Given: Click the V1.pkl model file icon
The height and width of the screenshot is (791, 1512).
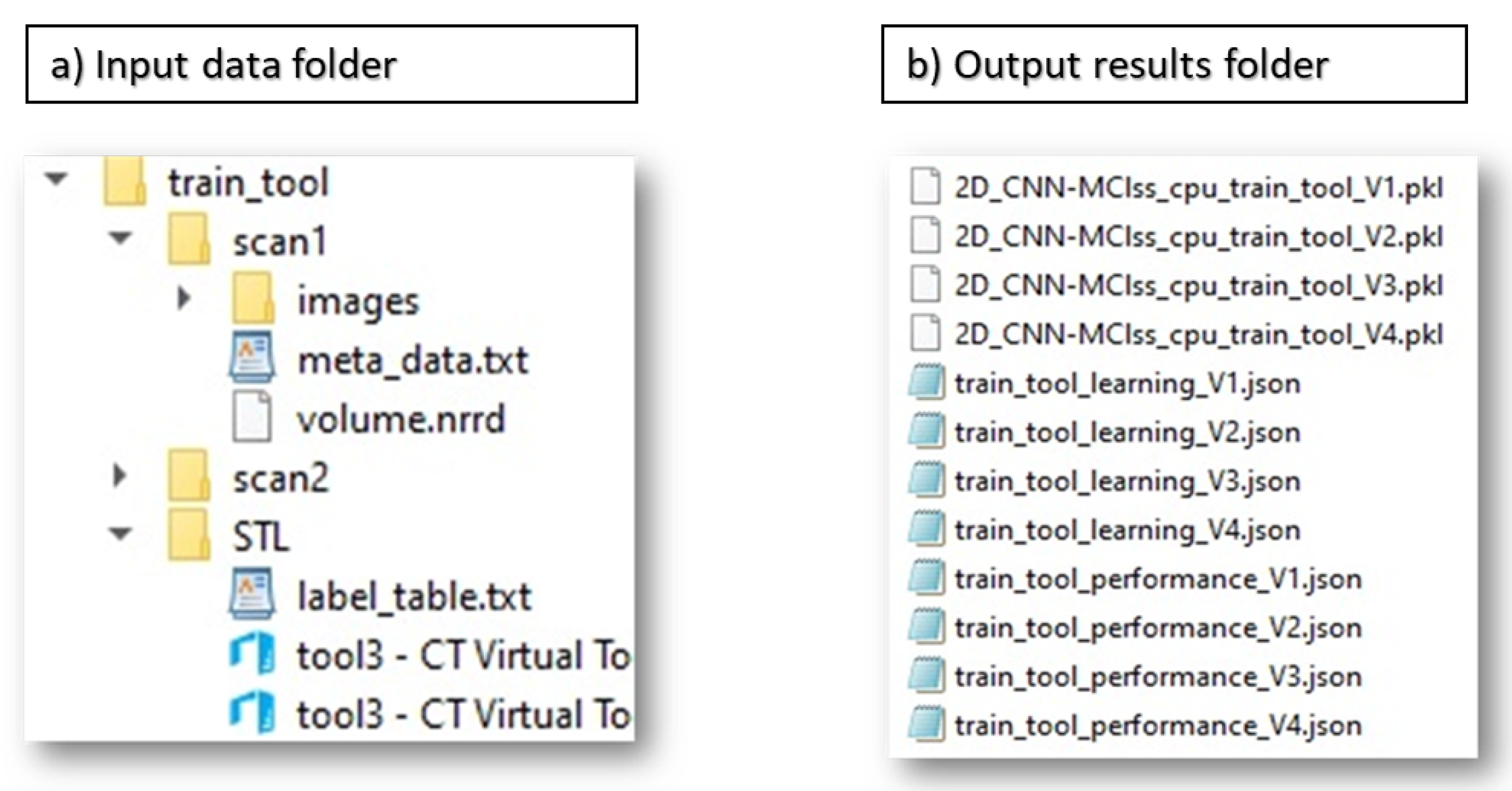Looking at the screenshot, I should (x=925, y=186).
